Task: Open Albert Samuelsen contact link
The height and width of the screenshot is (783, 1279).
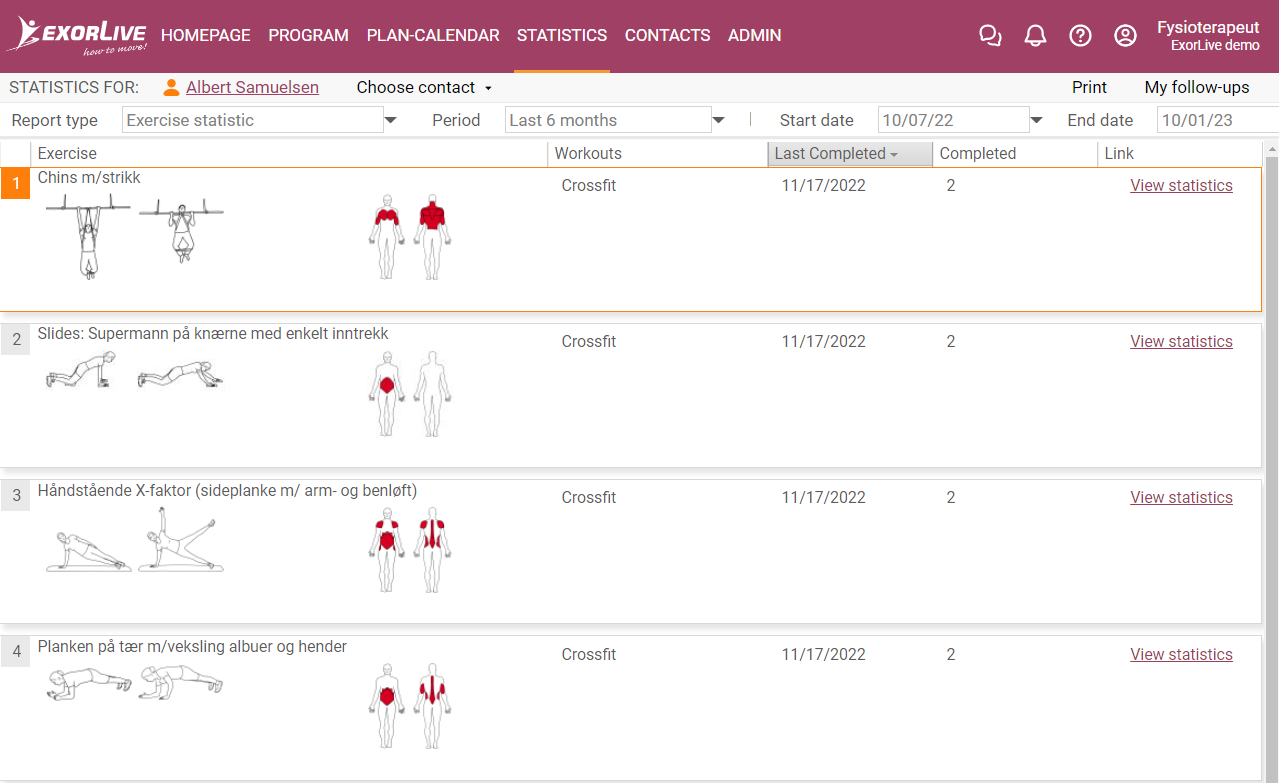Action: pos(252,87)
